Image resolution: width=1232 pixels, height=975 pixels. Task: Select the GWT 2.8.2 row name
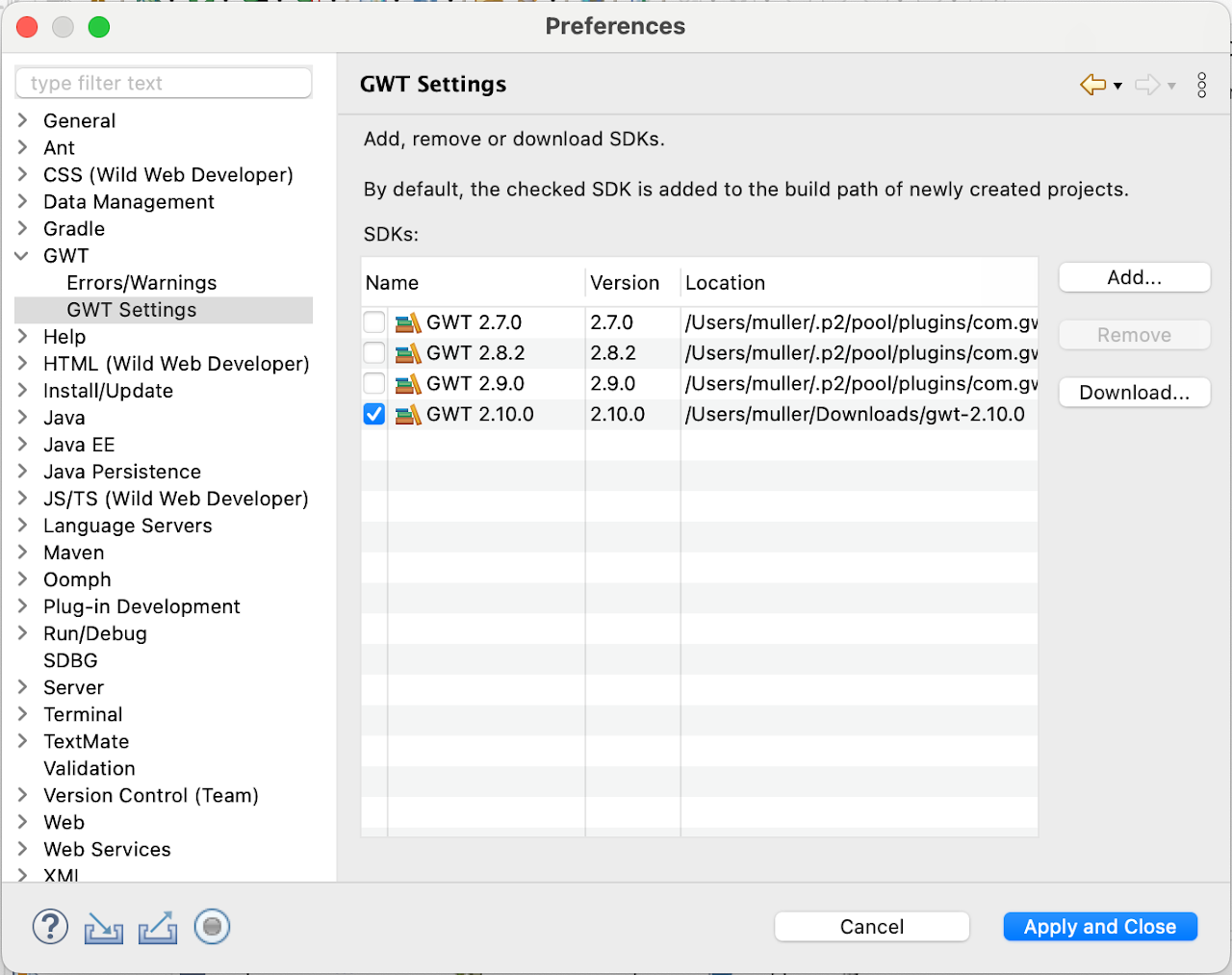tap(475, 353)
